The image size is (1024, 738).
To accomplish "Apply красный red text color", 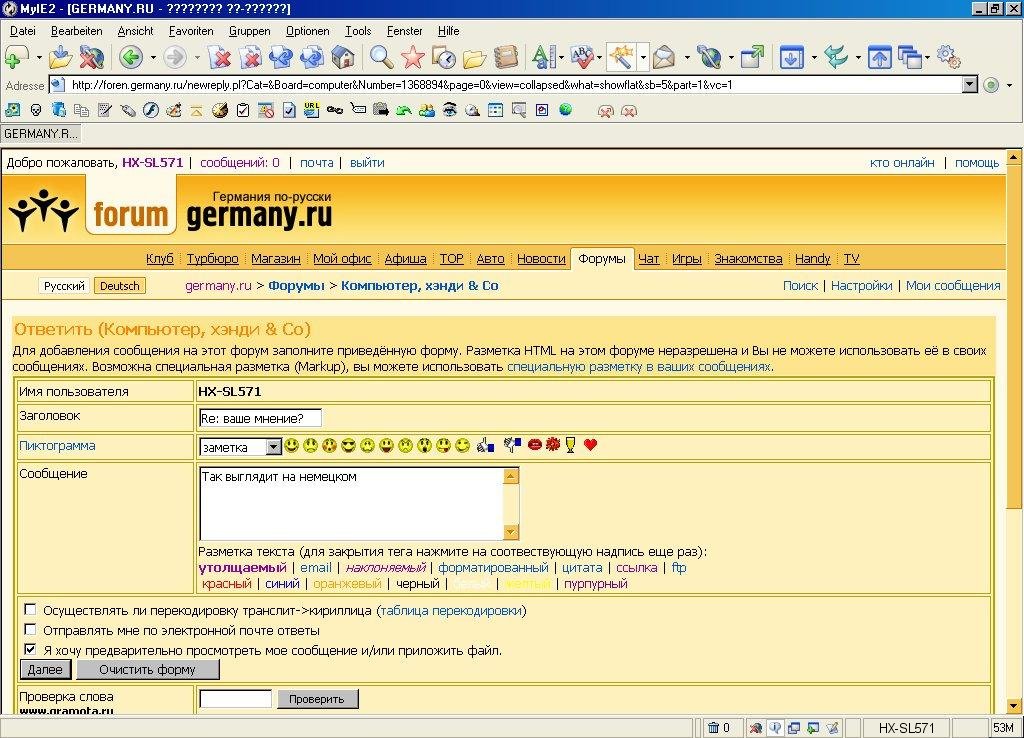I will click(x=227, y=583).
